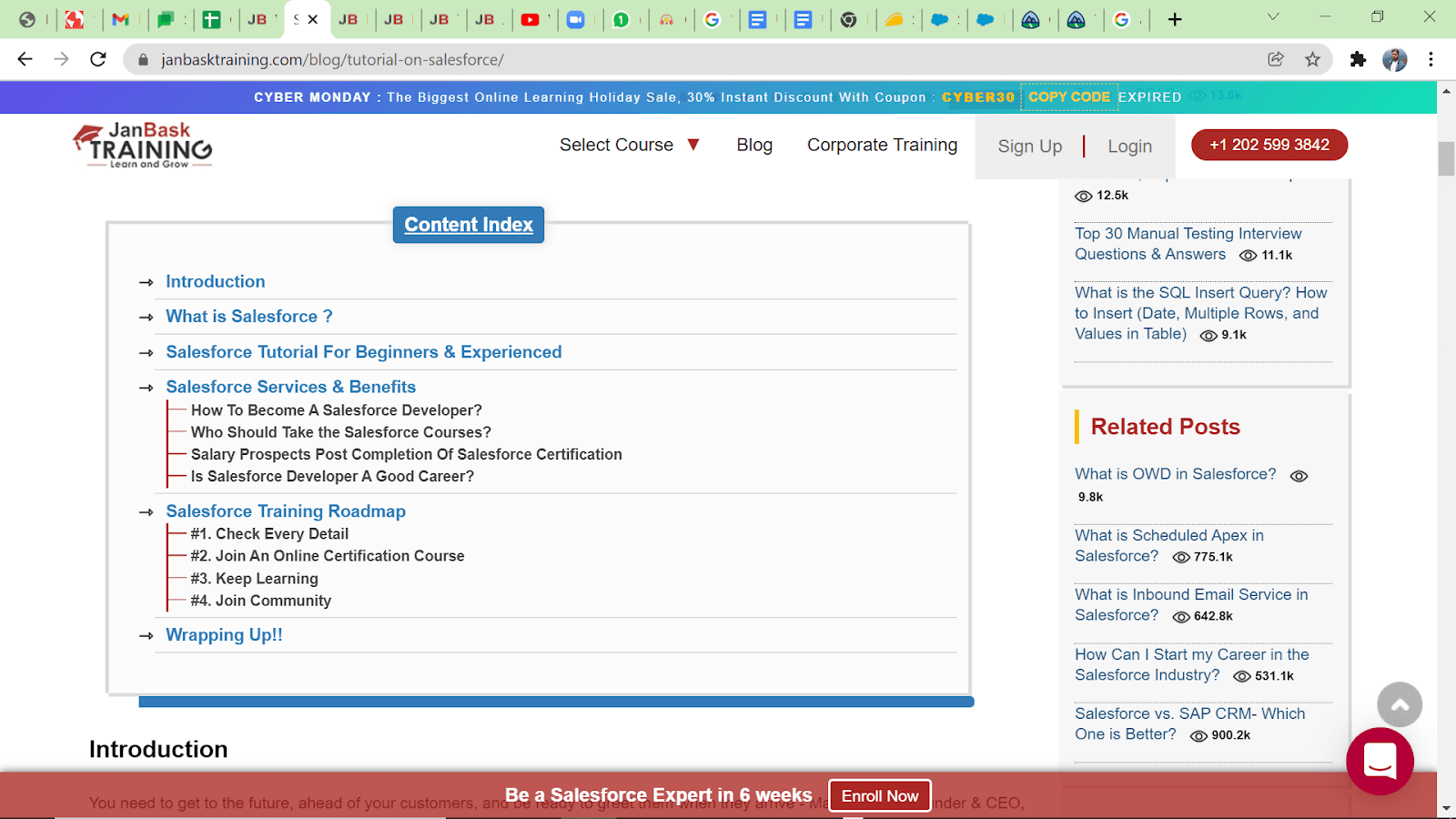Open Top 30 Manual Testing Interview Questions
This screenshot has height=819, width=1456.
click(x=1188, y=244)
